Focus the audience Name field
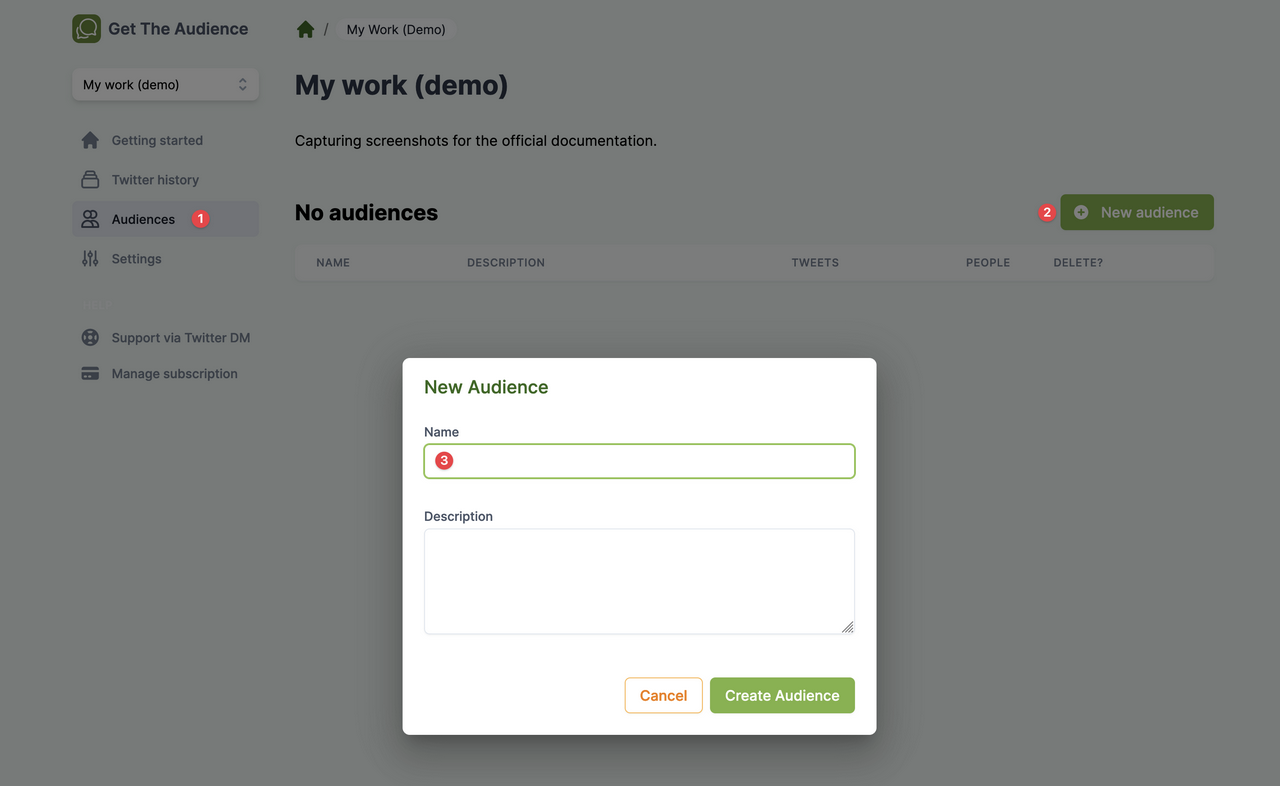Image resolution: width=1280 pixels, height=786 pixels. tap(639, 461)
